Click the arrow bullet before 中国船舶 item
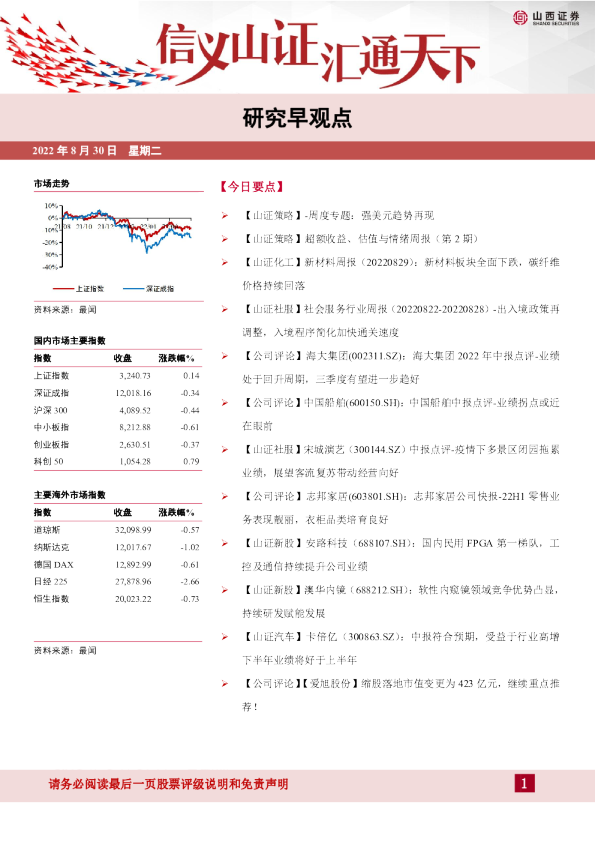This screenshot has height=842, width=595. 224,403
